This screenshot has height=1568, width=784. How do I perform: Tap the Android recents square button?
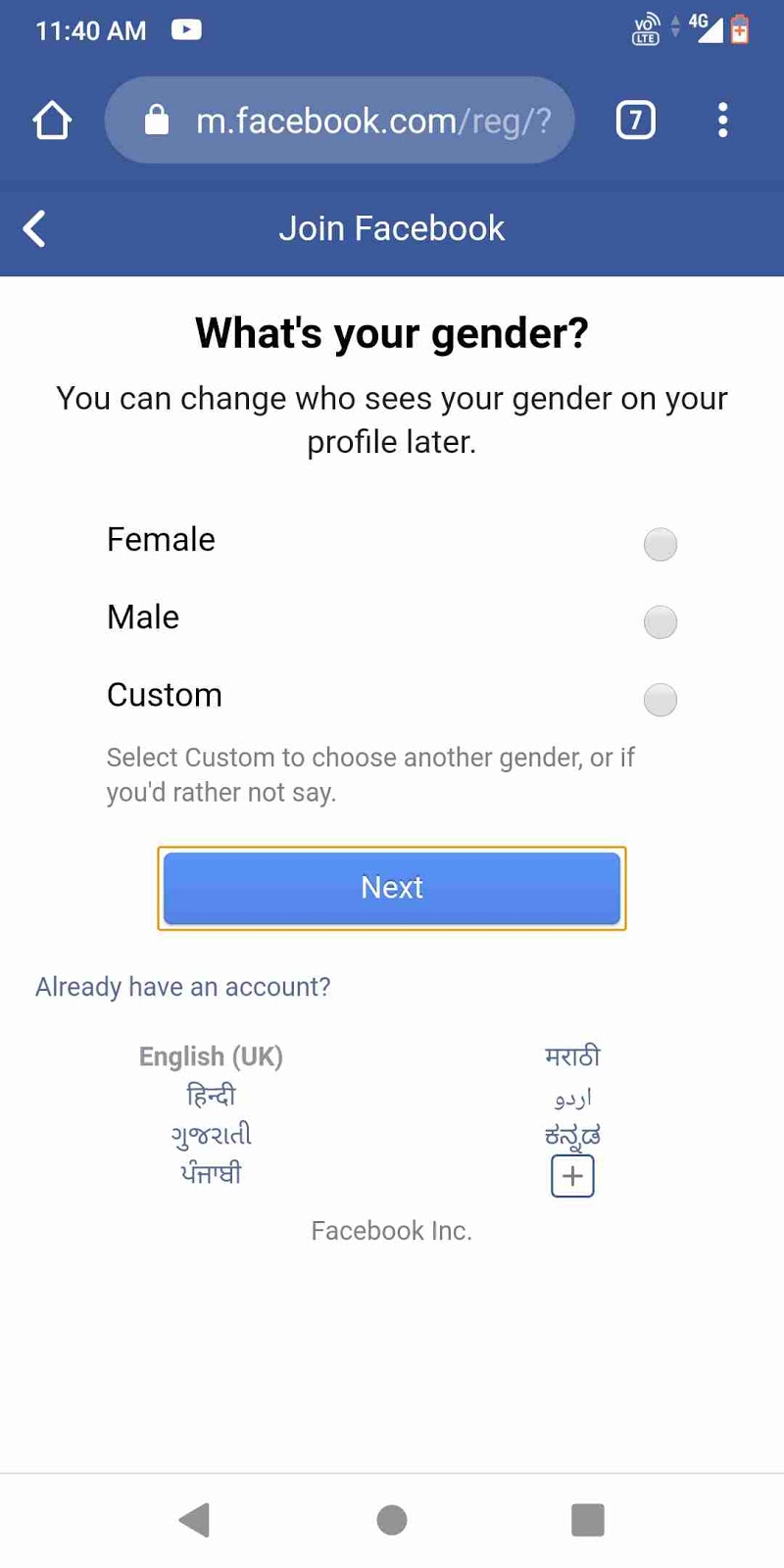tap(587, 1520)
